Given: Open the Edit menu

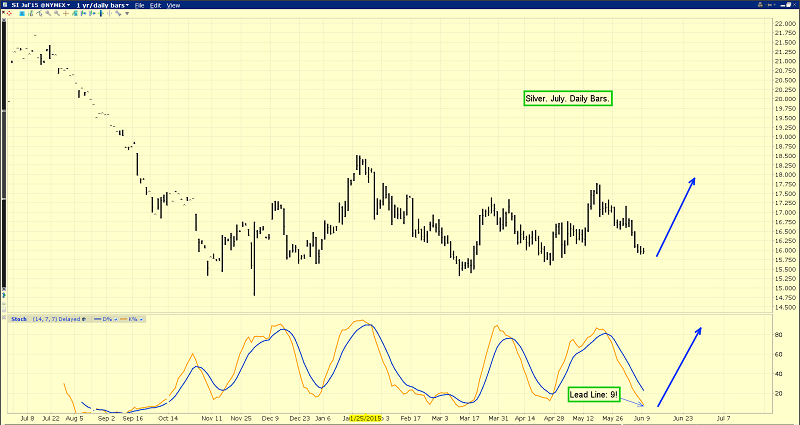Looking at the screenshot, I should [x=156, y=5].
